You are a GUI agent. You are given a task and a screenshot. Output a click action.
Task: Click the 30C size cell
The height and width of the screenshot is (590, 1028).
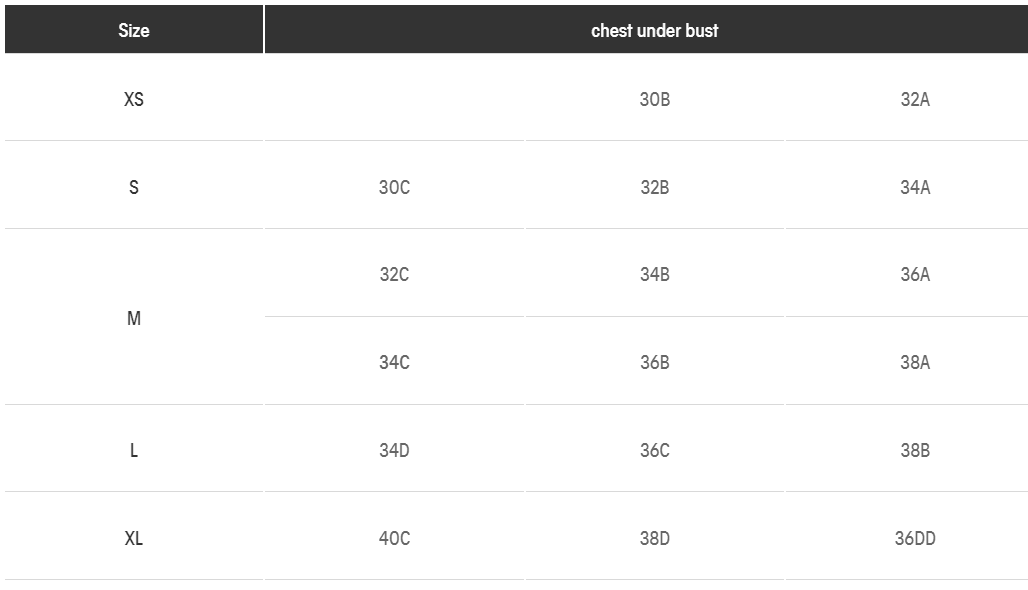(394, 187)
